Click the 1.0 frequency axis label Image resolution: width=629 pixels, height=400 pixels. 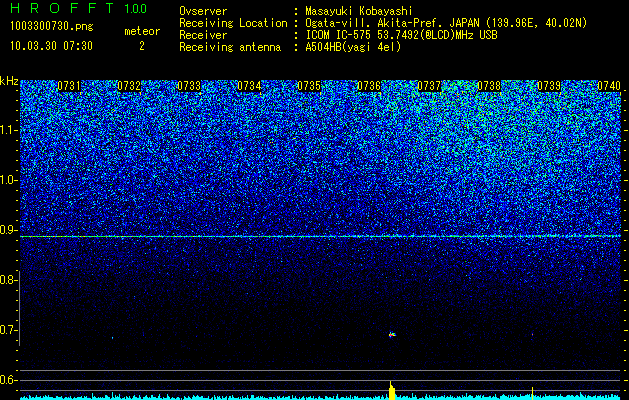coord(7,180)
